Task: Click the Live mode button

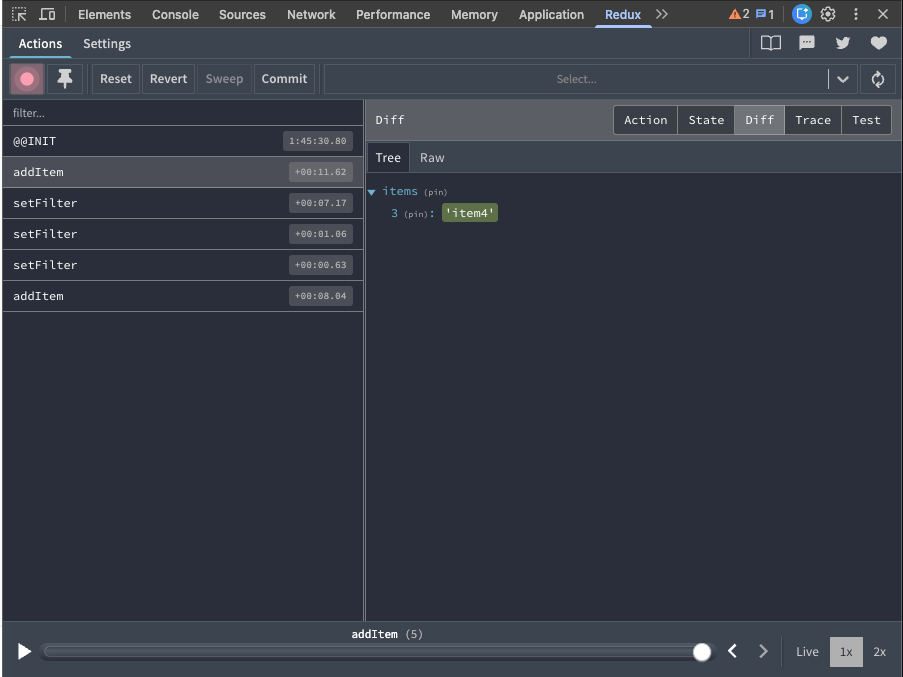Action: click(807, 652)
